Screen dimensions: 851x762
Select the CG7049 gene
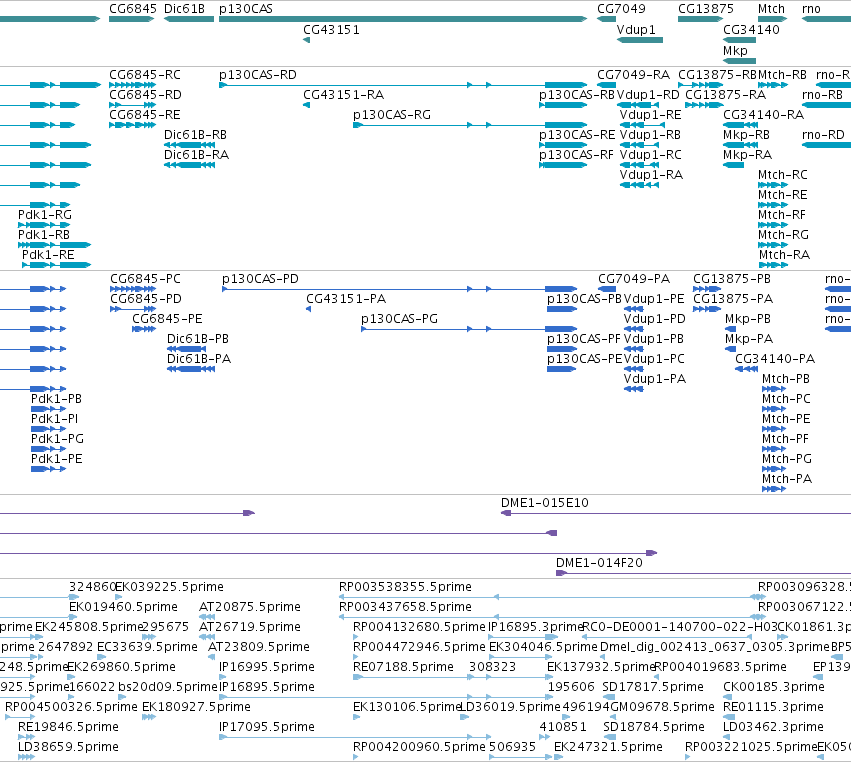point(606,19)
